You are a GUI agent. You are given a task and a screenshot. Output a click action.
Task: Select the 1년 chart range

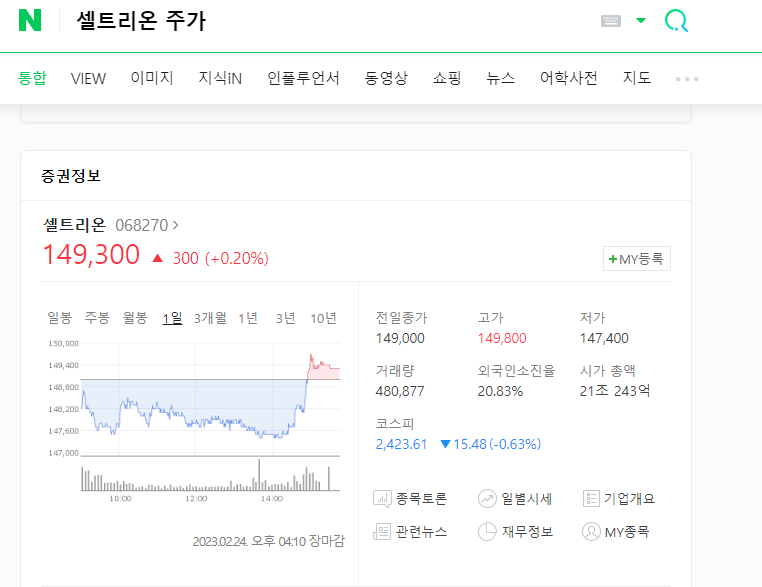tap(248, 318)
